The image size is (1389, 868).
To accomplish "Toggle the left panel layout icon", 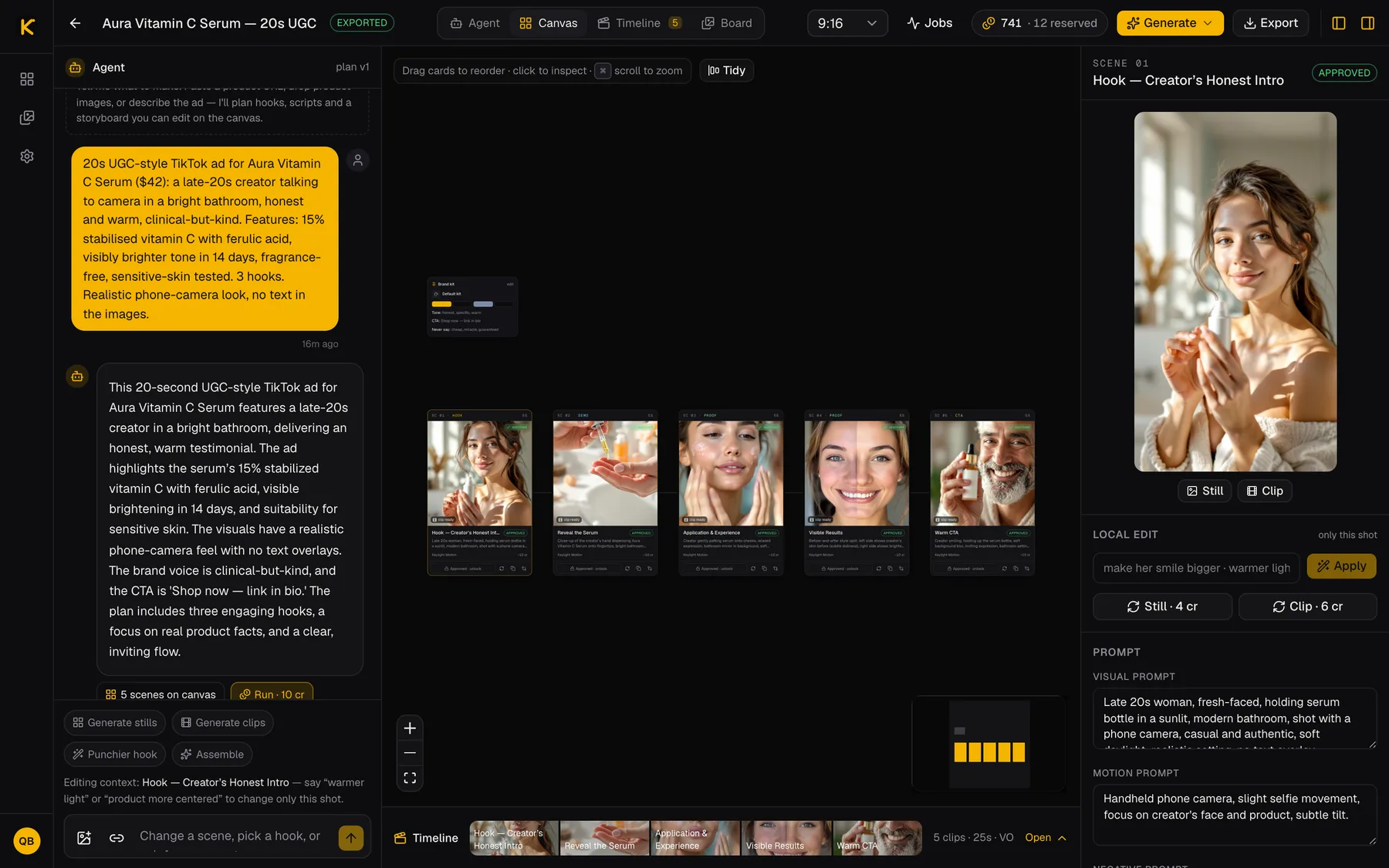I will [x=1339, y=23].
